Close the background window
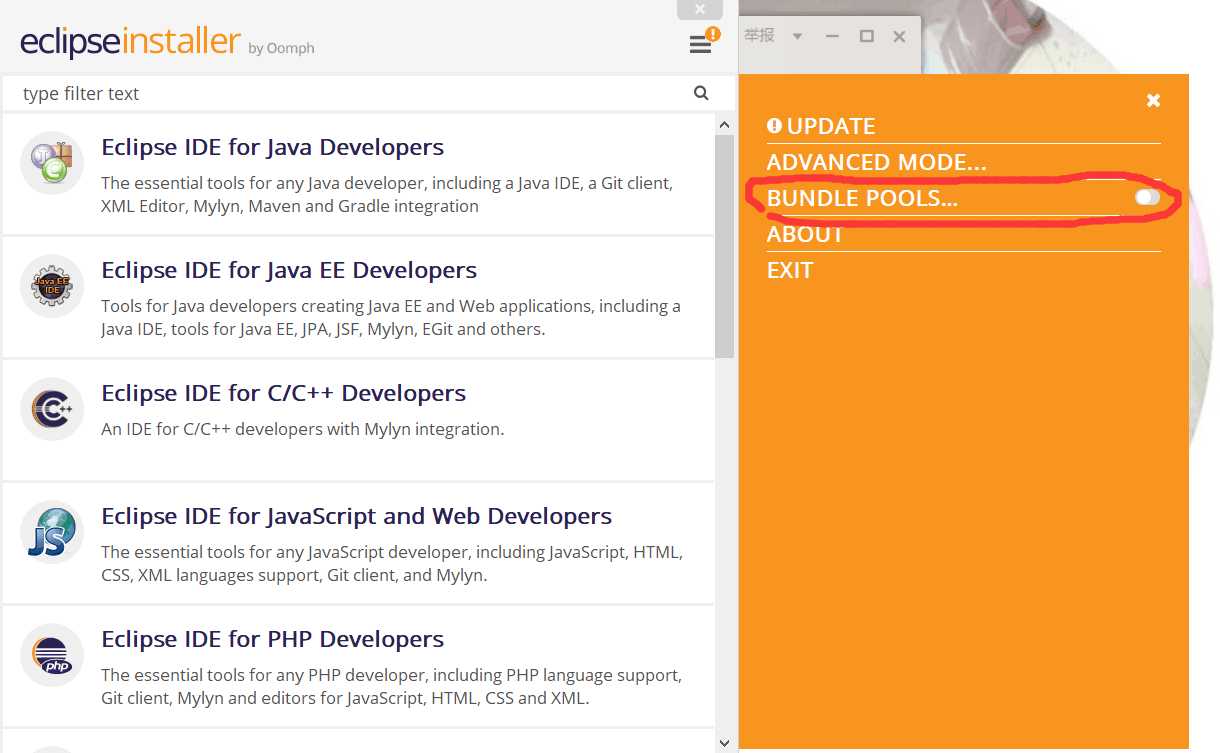 coord(899,36)
